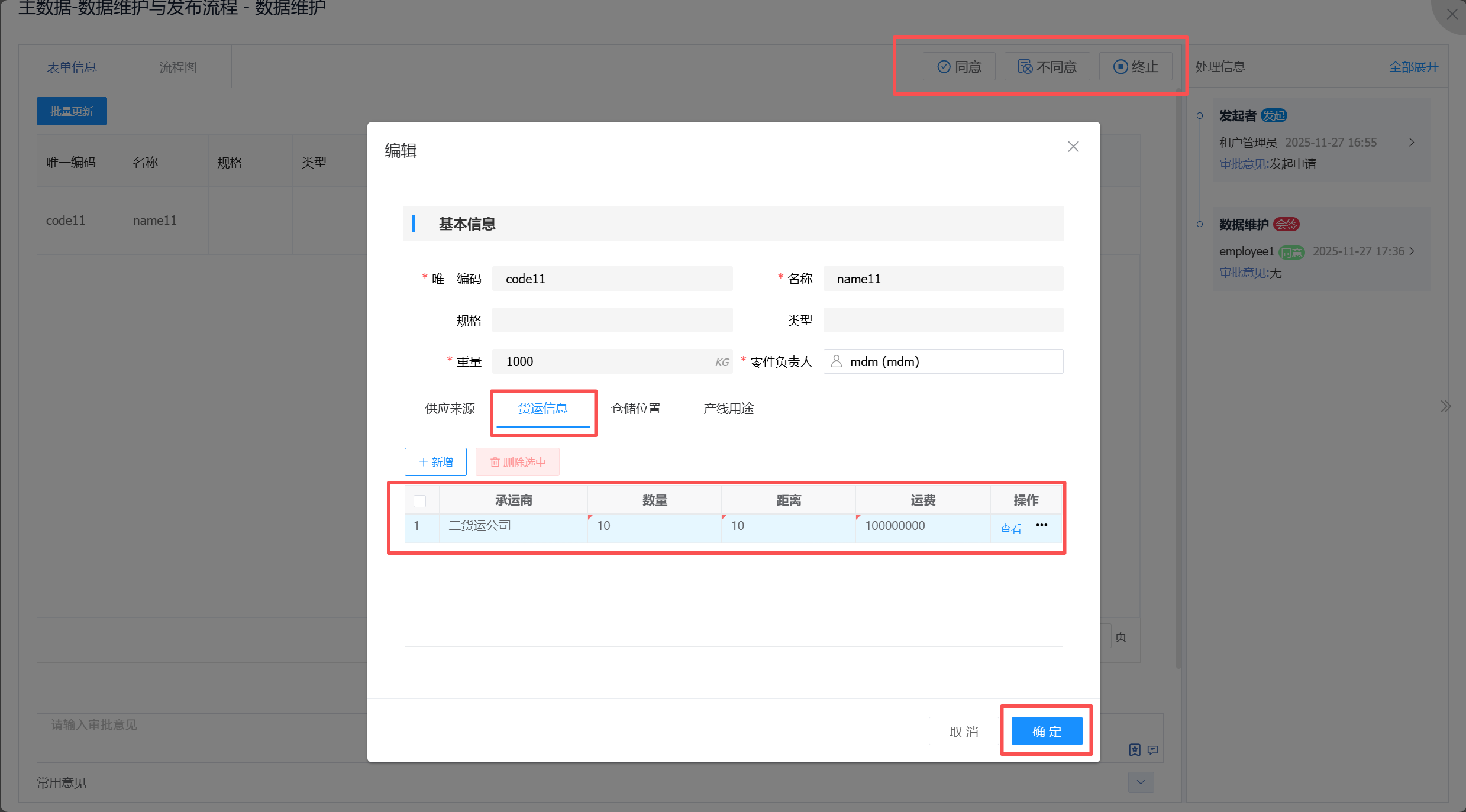The width and height of the screenshot is (1466, 812).
Task: Click the comment template icon near the opinion box
Action: [1152, 750]
